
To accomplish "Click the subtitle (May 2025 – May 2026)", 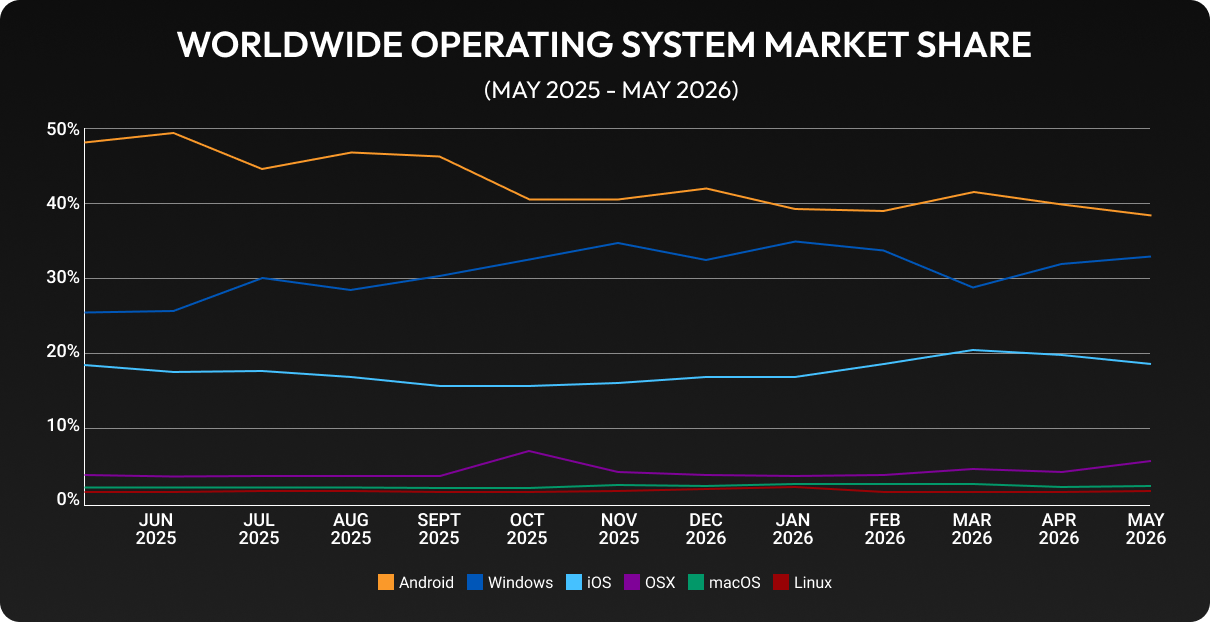I will click(x=611, y=91).
